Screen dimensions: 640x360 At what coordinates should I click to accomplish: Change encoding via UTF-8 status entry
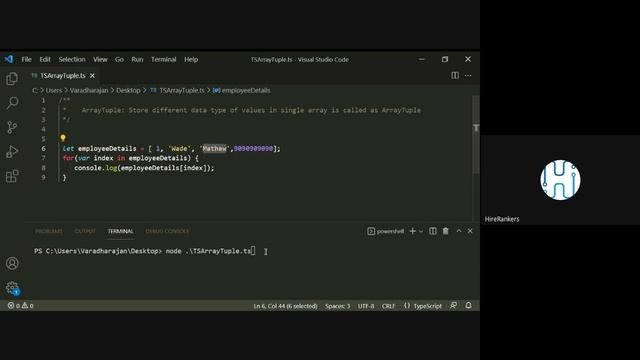coord(366,306)
